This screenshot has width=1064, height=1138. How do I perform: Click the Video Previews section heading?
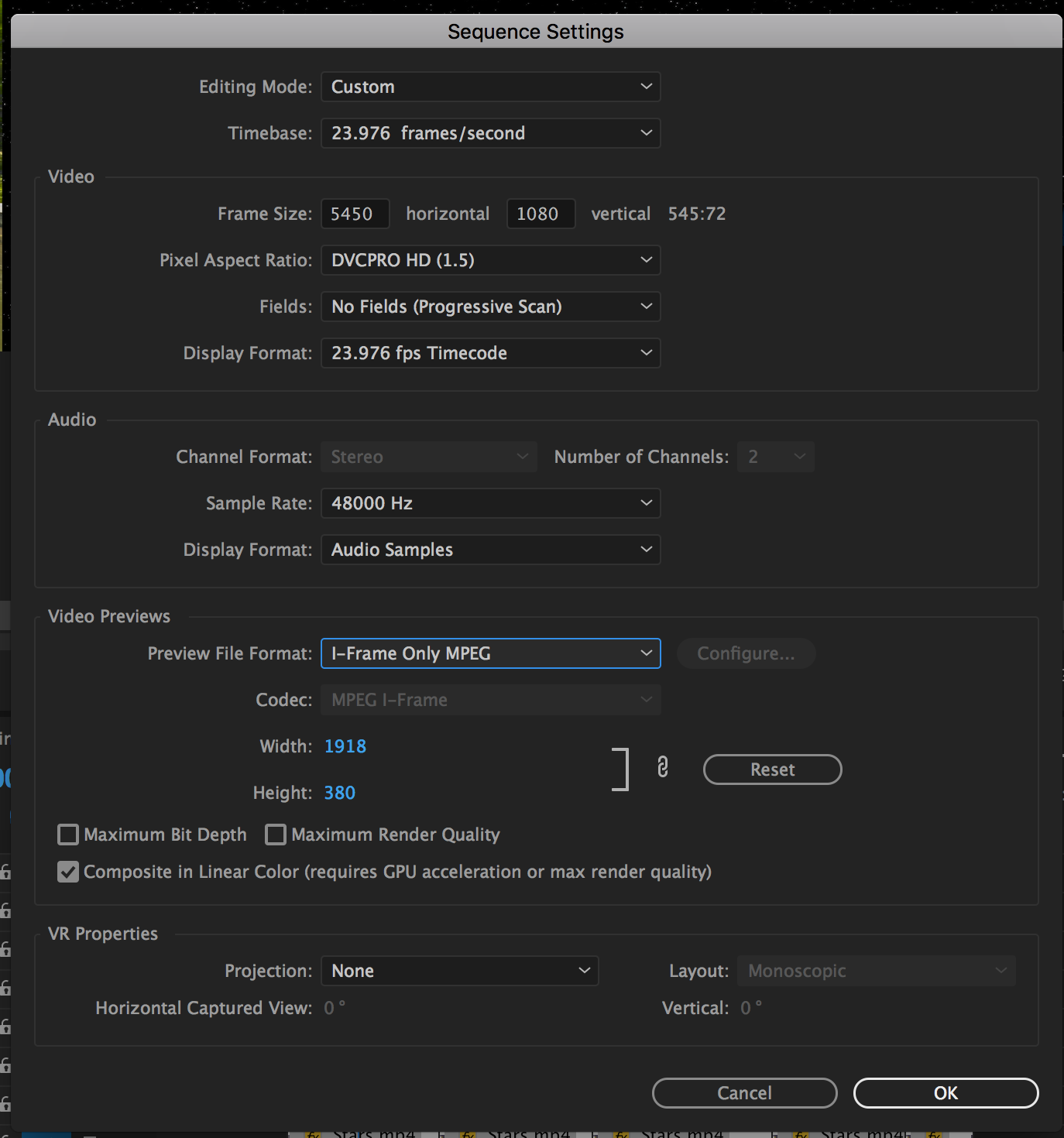109,616
